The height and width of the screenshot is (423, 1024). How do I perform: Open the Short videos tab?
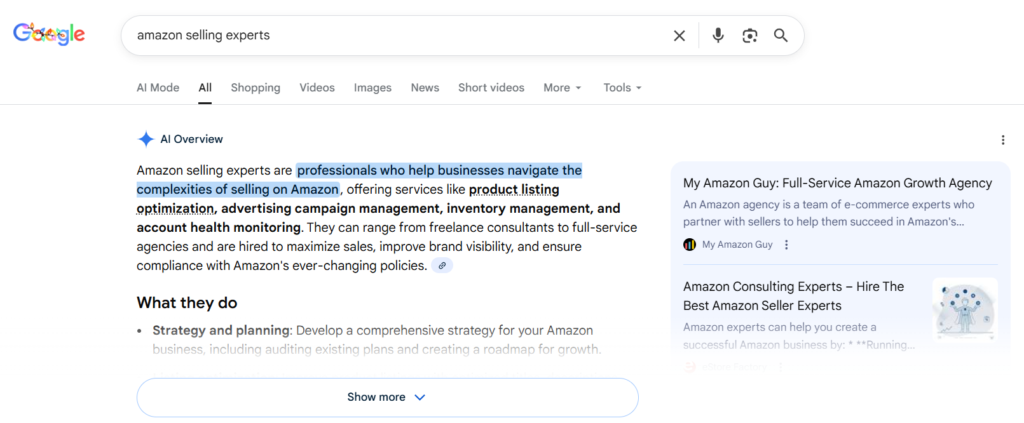click(x=491, y=87)
